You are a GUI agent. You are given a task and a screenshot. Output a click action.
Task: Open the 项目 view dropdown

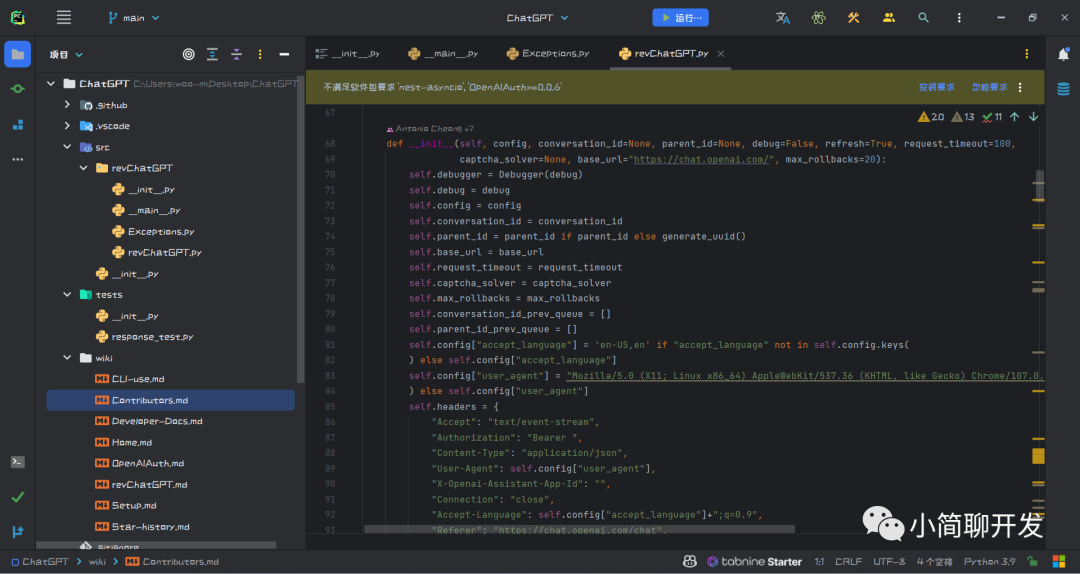point(66,54)
